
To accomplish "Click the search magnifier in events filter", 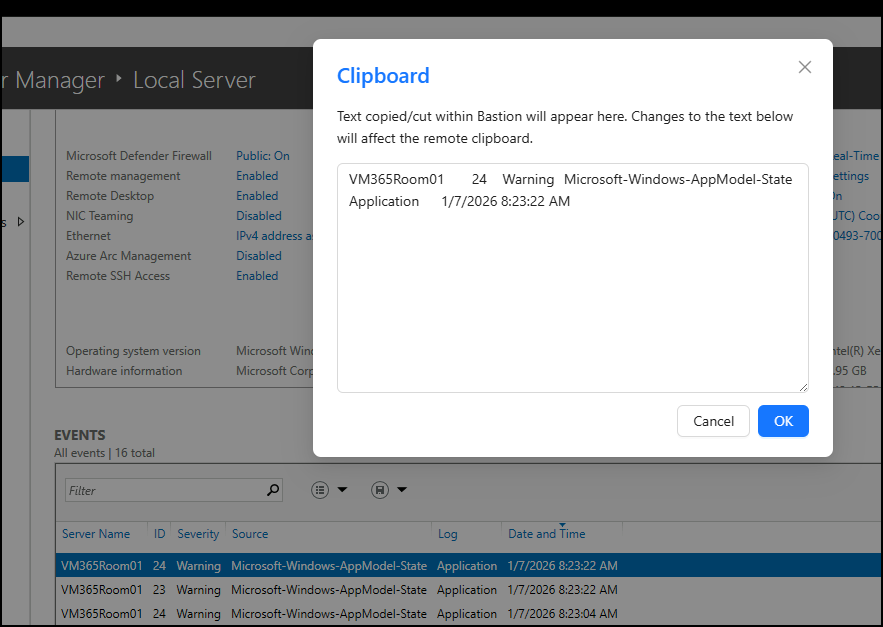I will [273, 490].
